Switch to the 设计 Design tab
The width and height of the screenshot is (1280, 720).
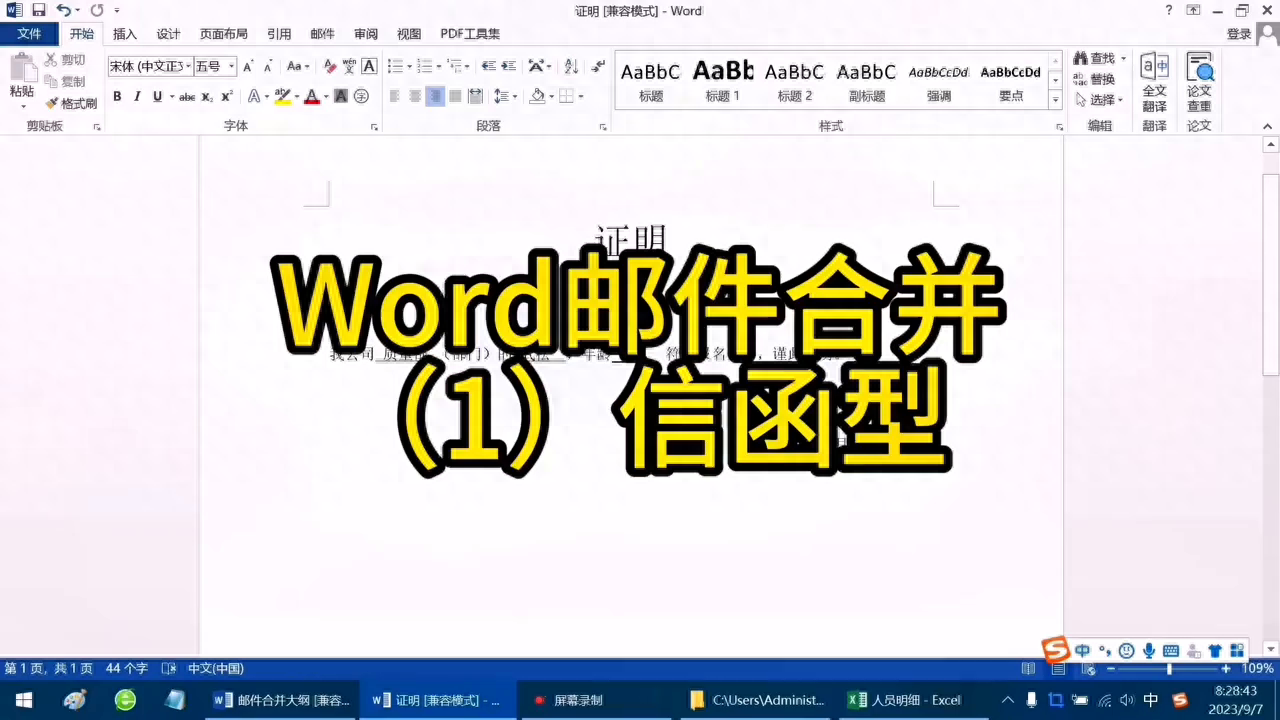point(169,34)
